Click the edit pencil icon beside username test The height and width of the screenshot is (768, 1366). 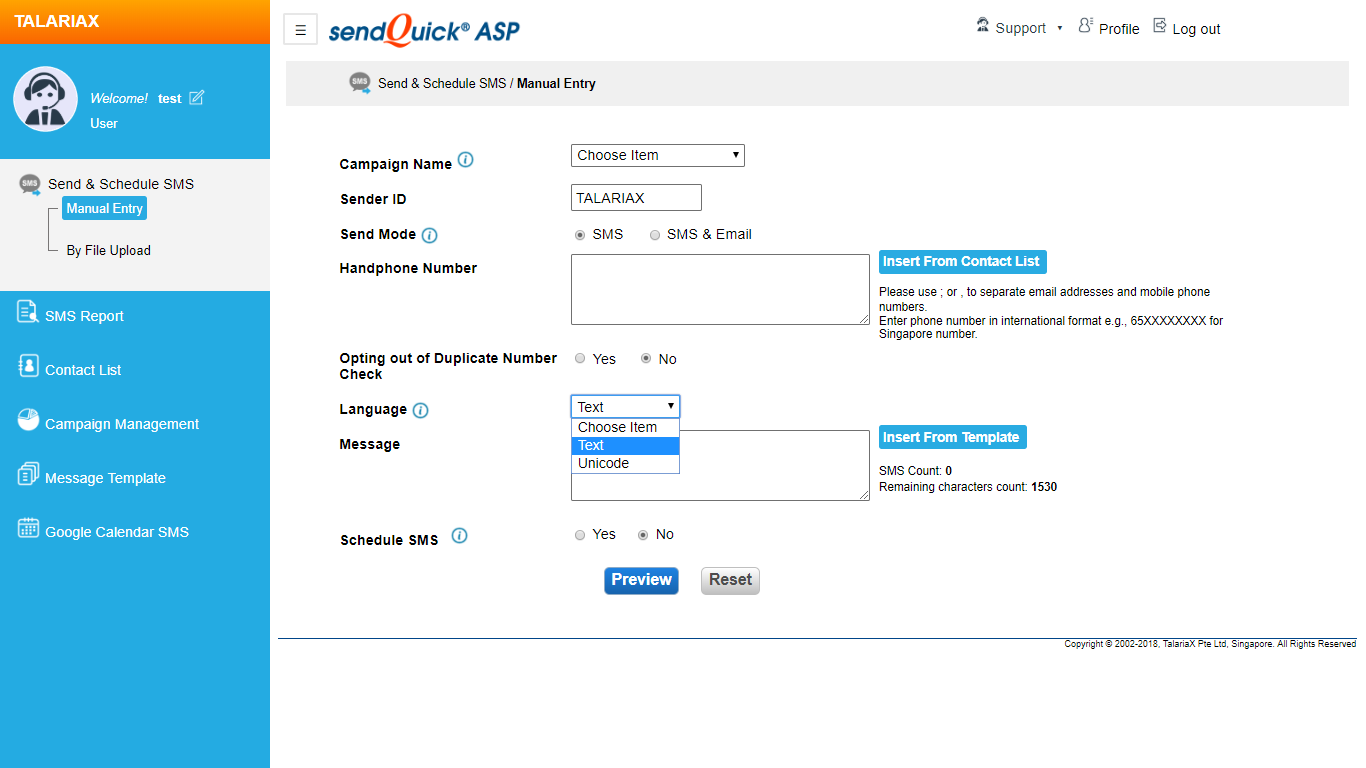coord(196,97)
